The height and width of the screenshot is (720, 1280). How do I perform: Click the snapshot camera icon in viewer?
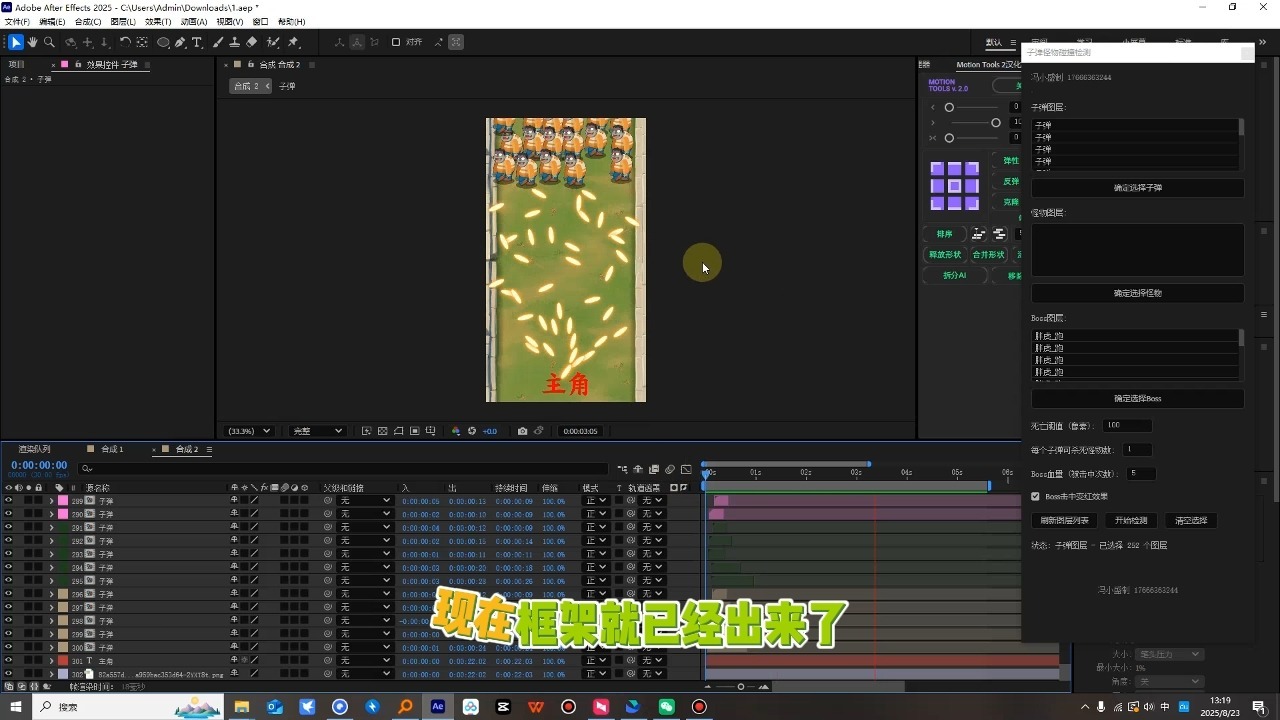pyautogui.click(x=522, y=431)
